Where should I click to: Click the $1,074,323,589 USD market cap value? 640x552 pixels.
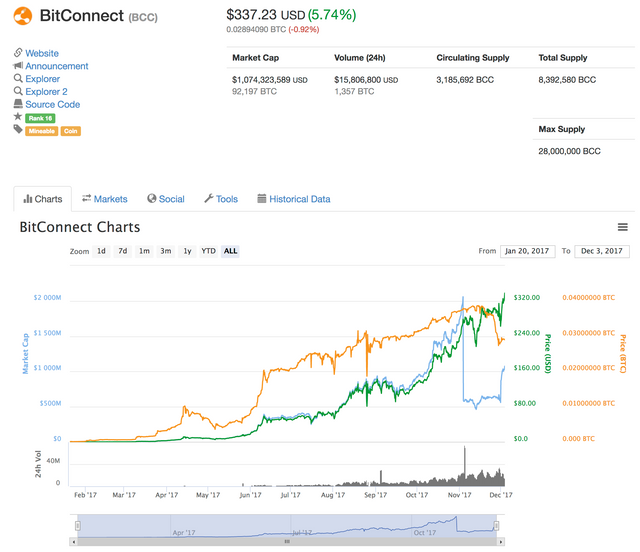270,80
